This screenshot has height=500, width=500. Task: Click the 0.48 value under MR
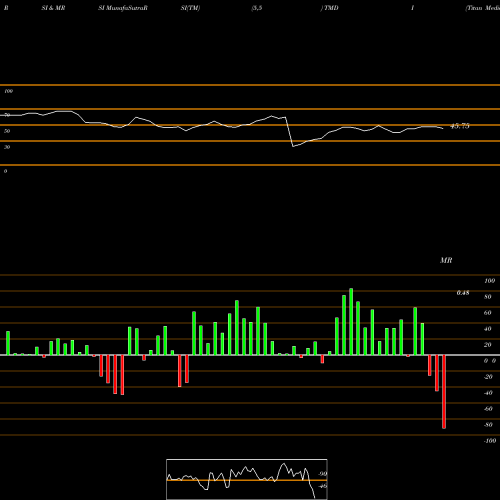pyautogui.click(x=463, y=293)
